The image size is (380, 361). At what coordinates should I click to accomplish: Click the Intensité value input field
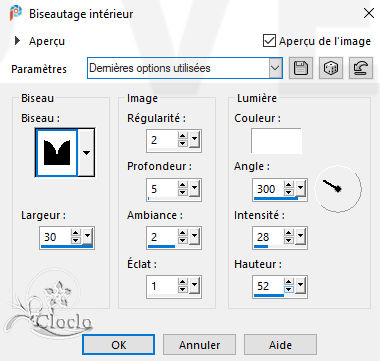(268, 237)
